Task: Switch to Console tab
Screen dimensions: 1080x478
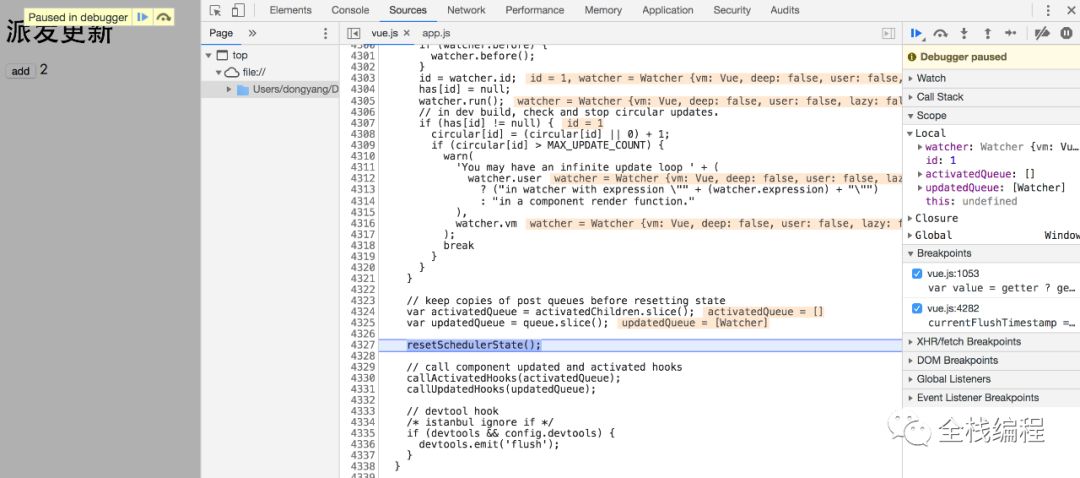Action: pyautogui.click(x=350, y=10)
